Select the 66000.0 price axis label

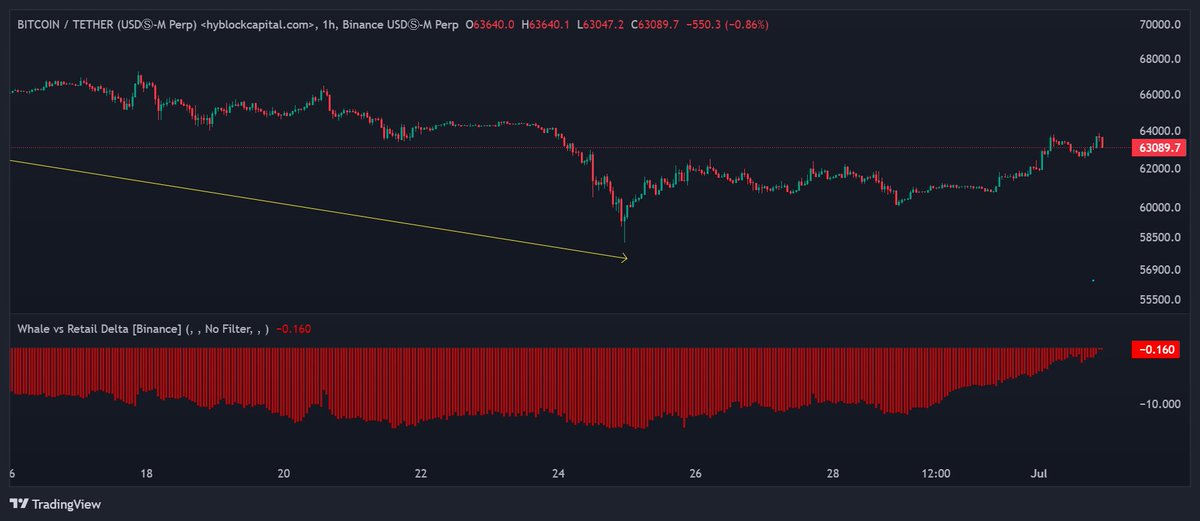click(1159, 95)
